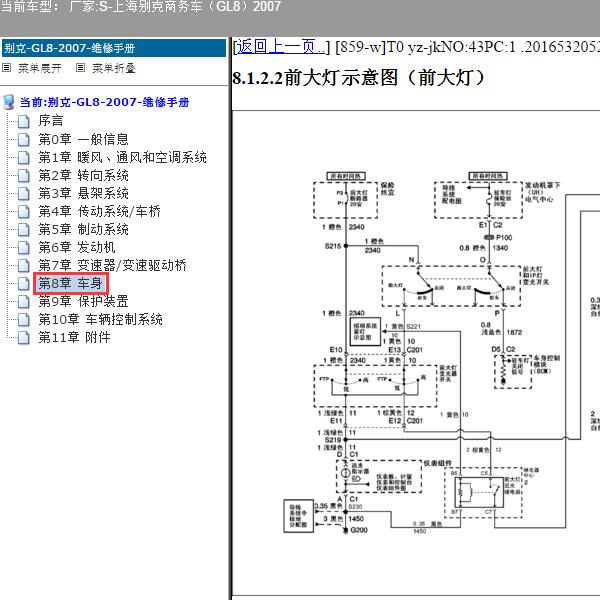Click page icon beside 第0章 一般信息
The height and width of the screenshot is (600, 600).
(23, 139)
